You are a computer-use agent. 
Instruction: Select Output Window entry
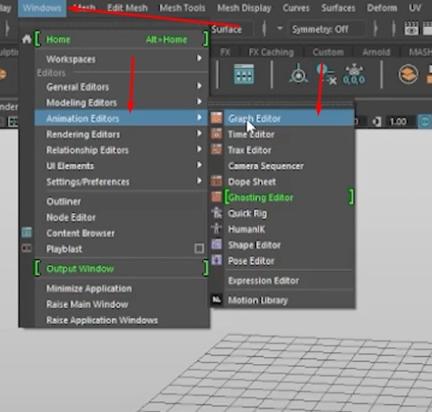coord(122,269)
